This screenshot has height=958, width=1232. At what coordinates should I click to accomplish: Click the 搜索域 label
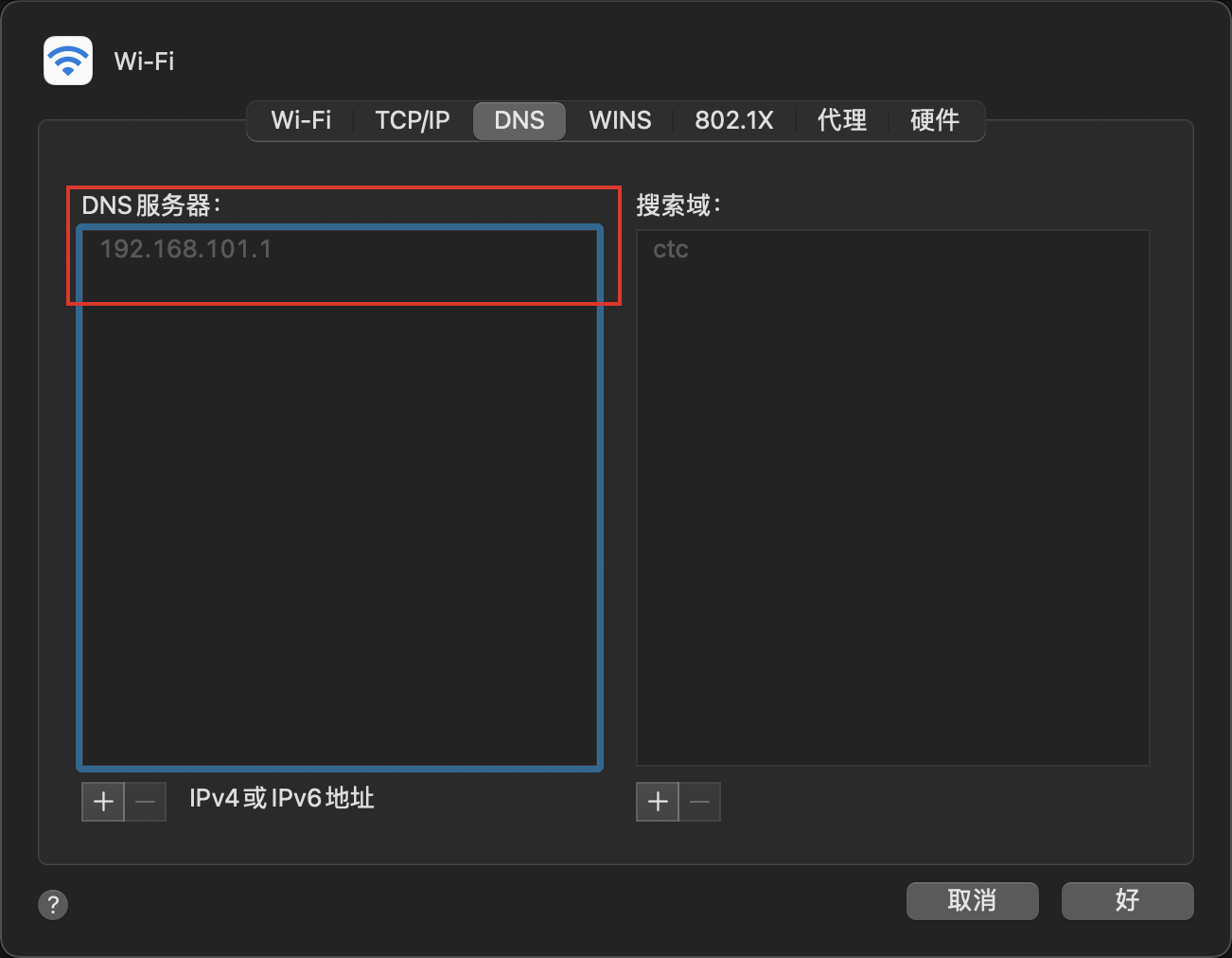click(678, 204)
